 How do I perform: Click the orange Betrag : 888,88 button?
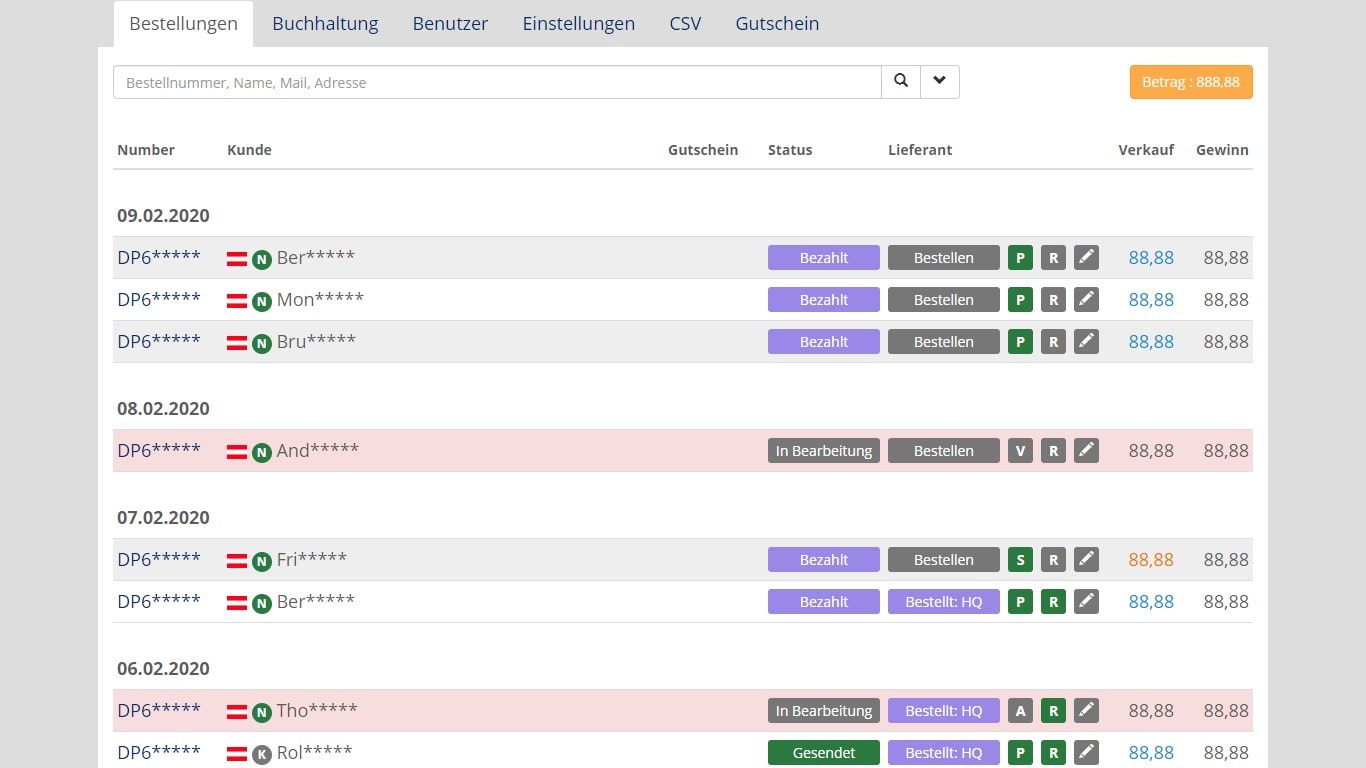pyautogui.click(x=1190, y=82)
